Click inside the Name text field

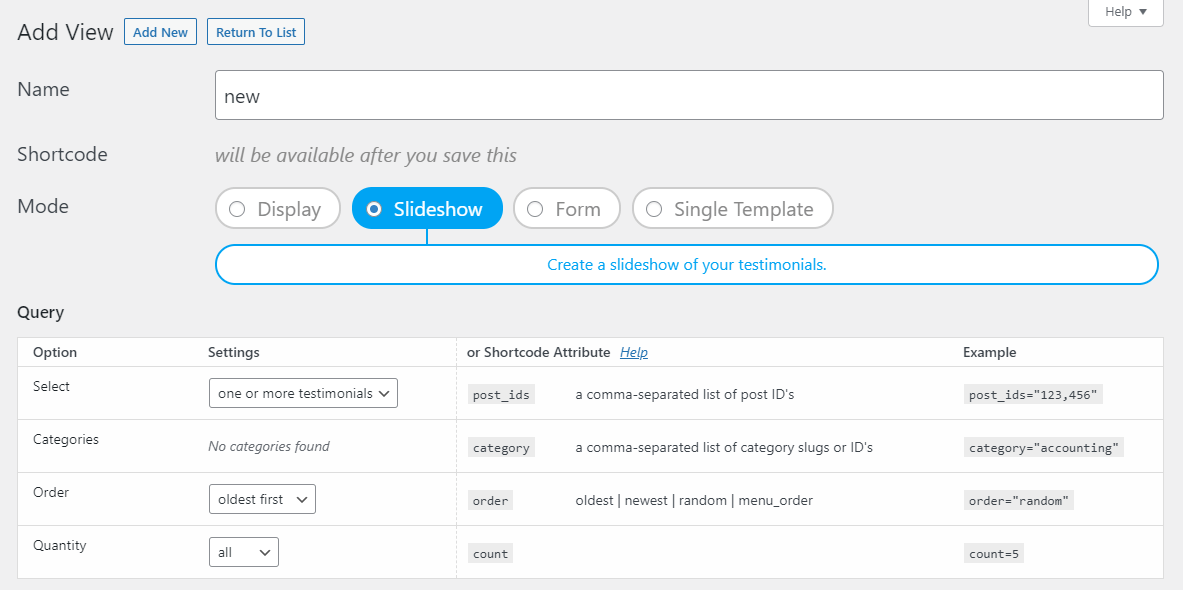[x=689, y=95]
